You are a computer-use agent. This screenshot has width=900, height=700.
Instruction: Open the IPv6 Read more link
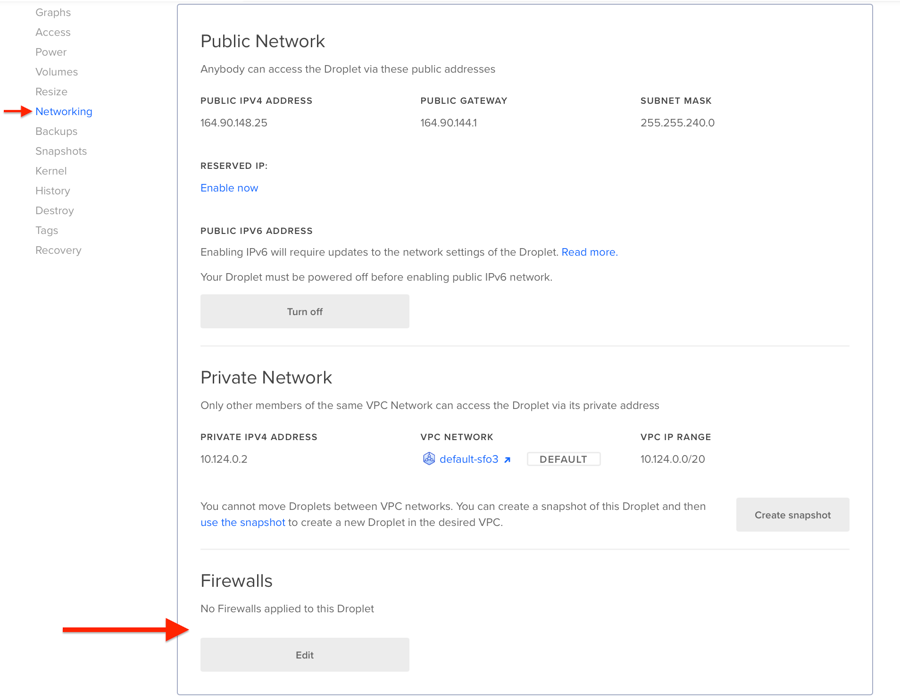(589, 252)
